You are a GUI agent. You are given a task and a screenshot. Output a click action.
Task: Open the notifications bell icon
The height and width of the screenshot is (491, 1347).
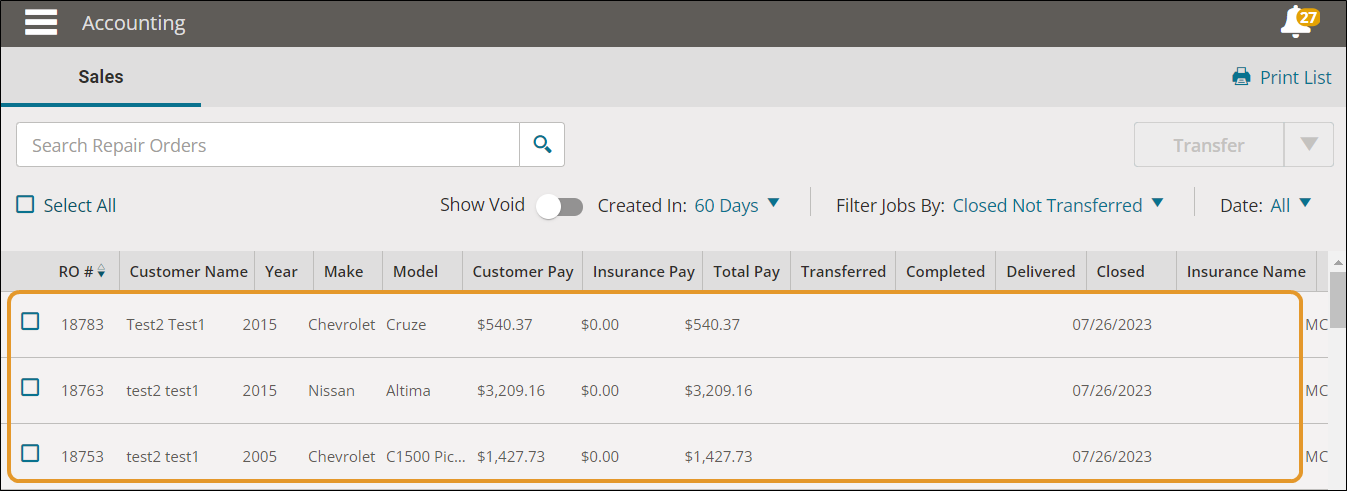[1297, 22]
